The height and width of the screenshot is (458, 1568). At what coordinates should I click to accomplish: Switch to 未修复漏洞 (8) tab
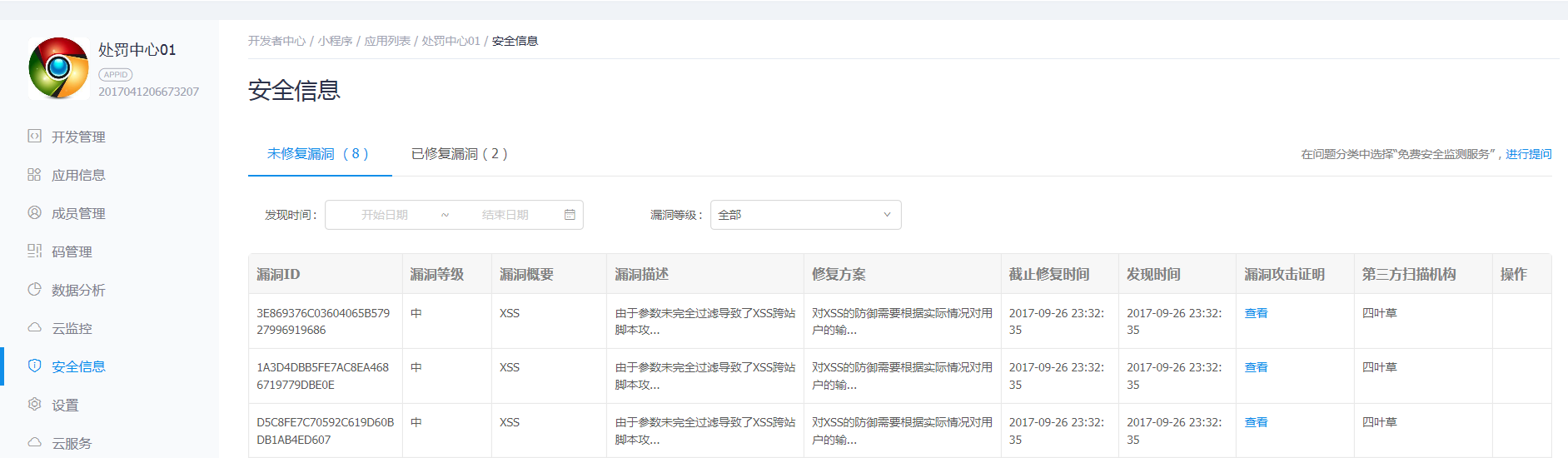click(319, 154)
